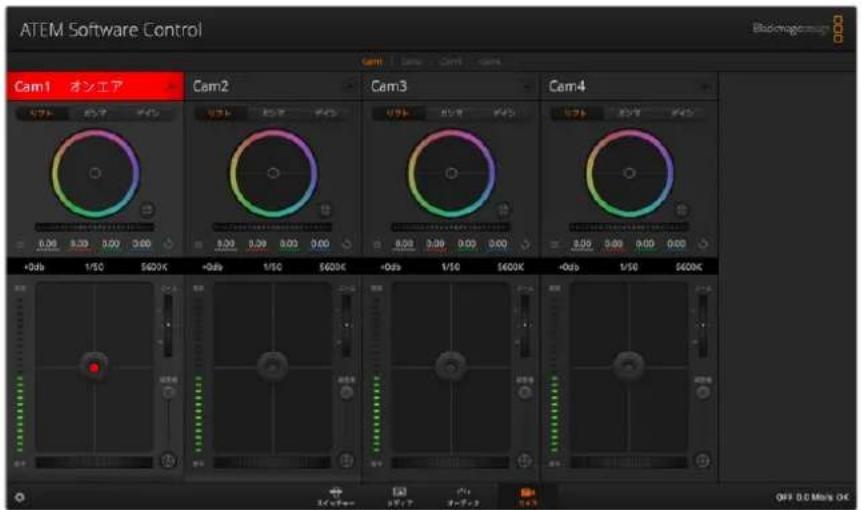Open settings gear in bottom-left corner

(20, 497)
